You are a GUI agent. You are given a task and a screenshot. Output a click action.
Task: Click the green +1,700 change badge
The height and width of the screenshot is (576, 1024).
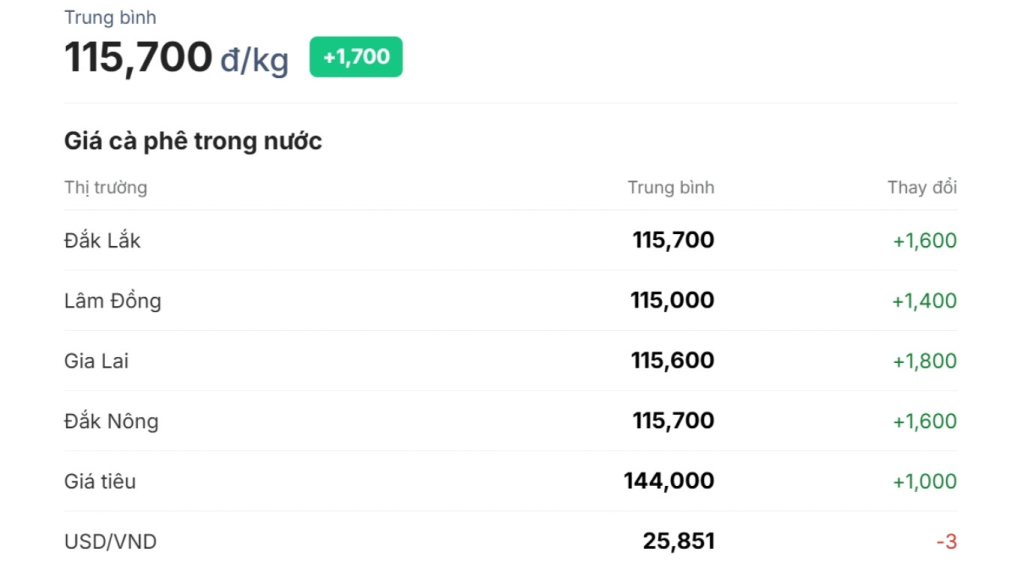point(356,57)
